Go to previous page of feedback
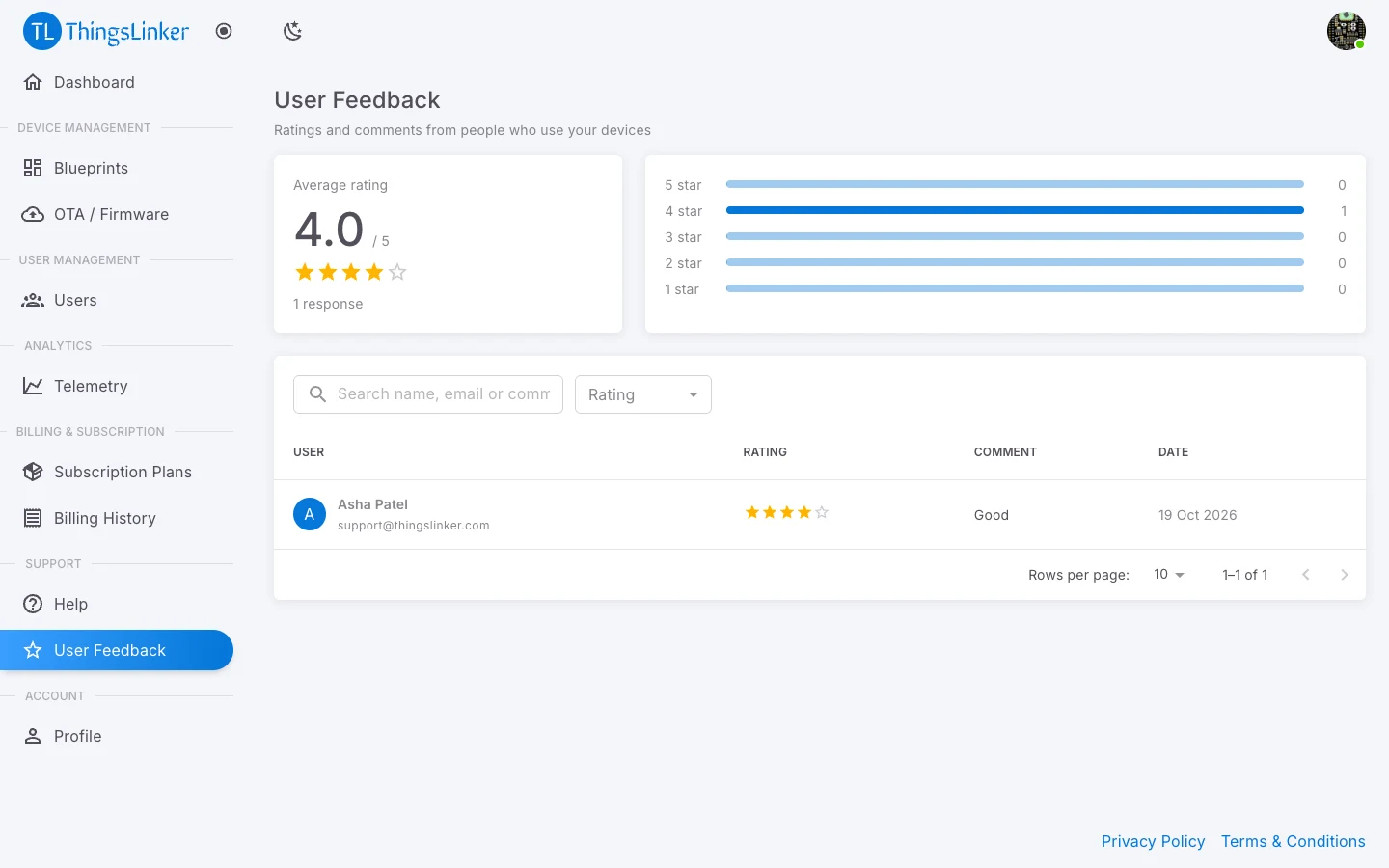 pos(1306,575)
